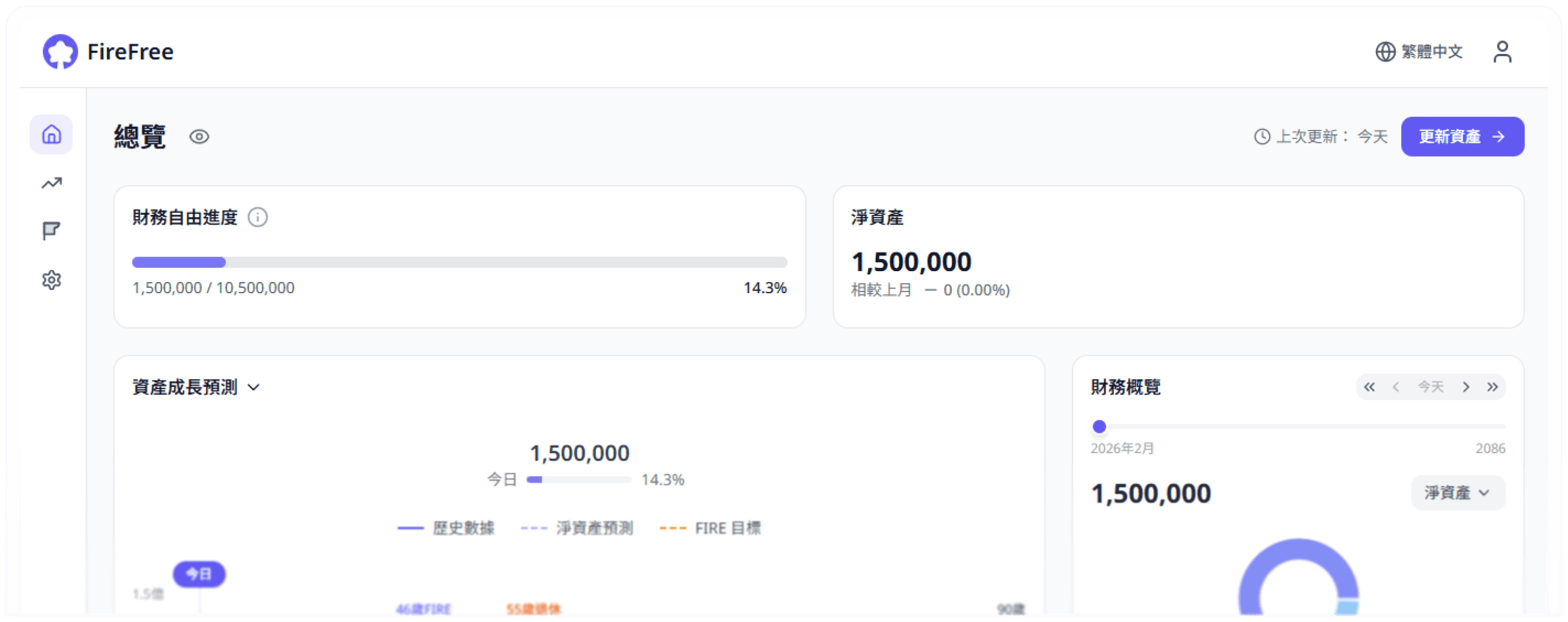The width and height of the screenshot is (1568, 622).
Task: Open the goals flag sidebar icon
Action: tap(51, 230)
